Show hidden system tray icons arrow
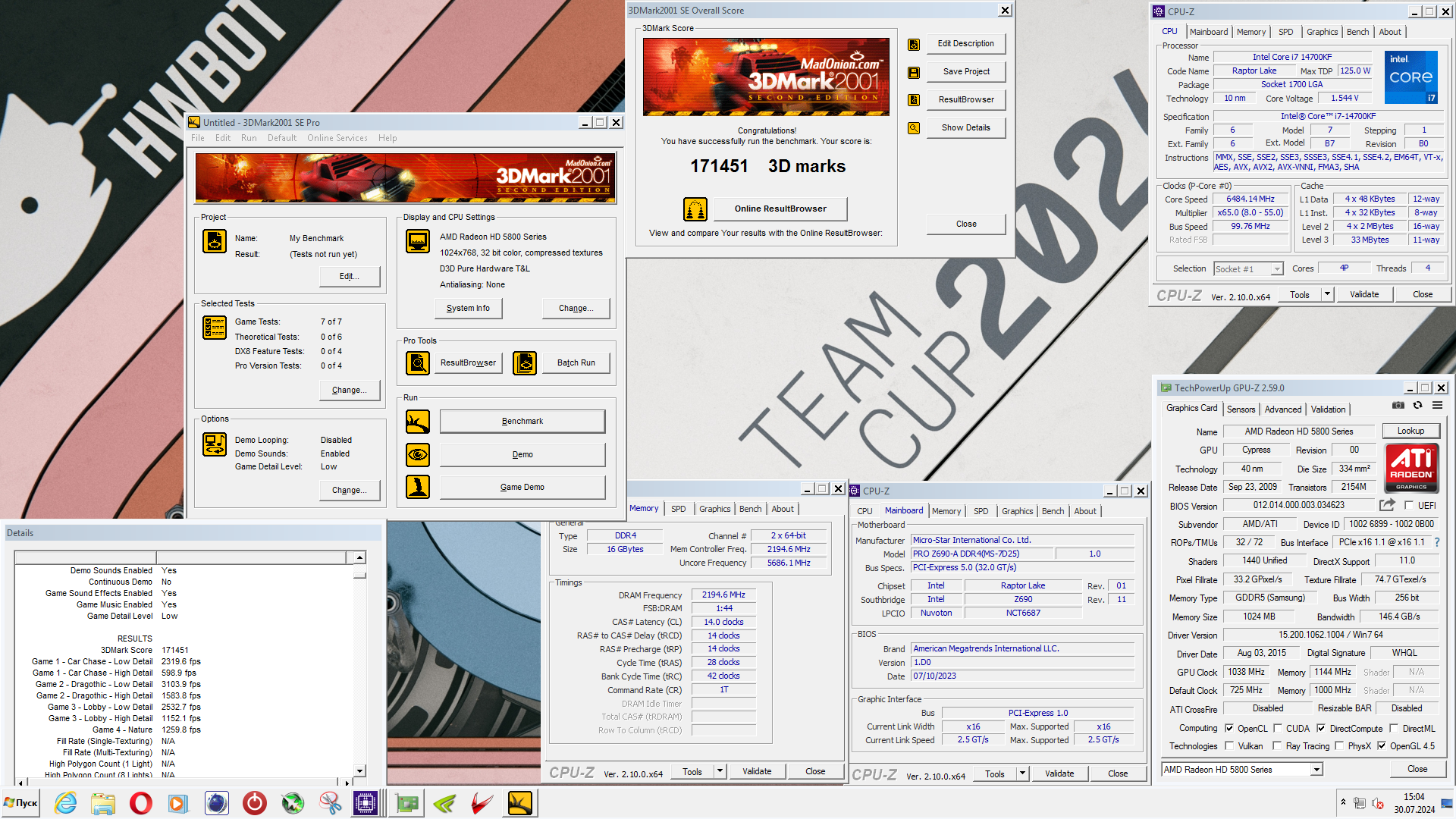This screenshot has width=1456, height=819. click(1343, 802)
